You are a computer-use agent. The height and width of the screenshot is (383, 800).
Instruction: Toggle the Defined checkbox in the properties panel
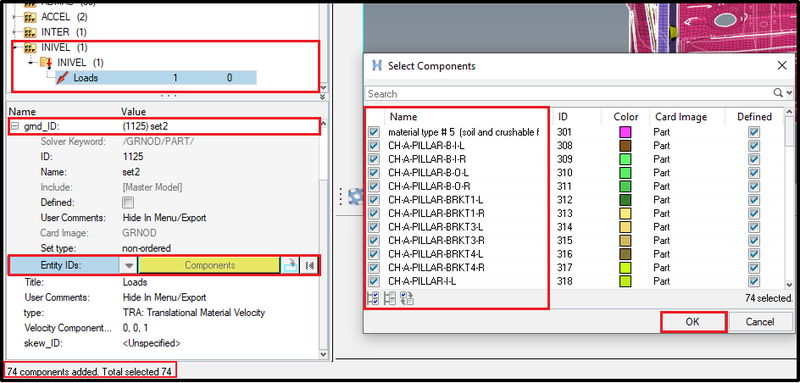[128, 202]
